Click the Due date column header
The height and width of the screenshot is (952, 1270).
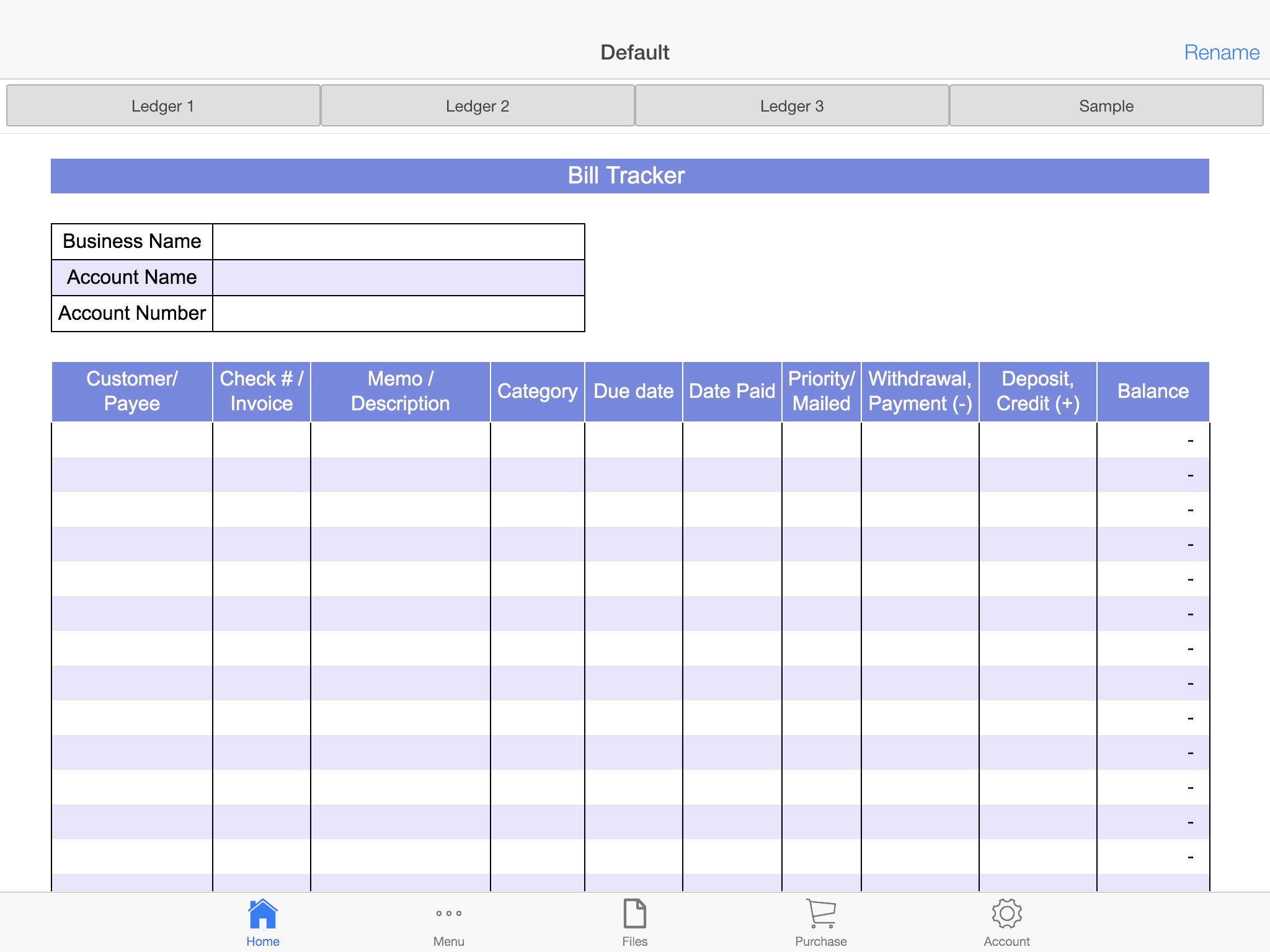(634, 392)
